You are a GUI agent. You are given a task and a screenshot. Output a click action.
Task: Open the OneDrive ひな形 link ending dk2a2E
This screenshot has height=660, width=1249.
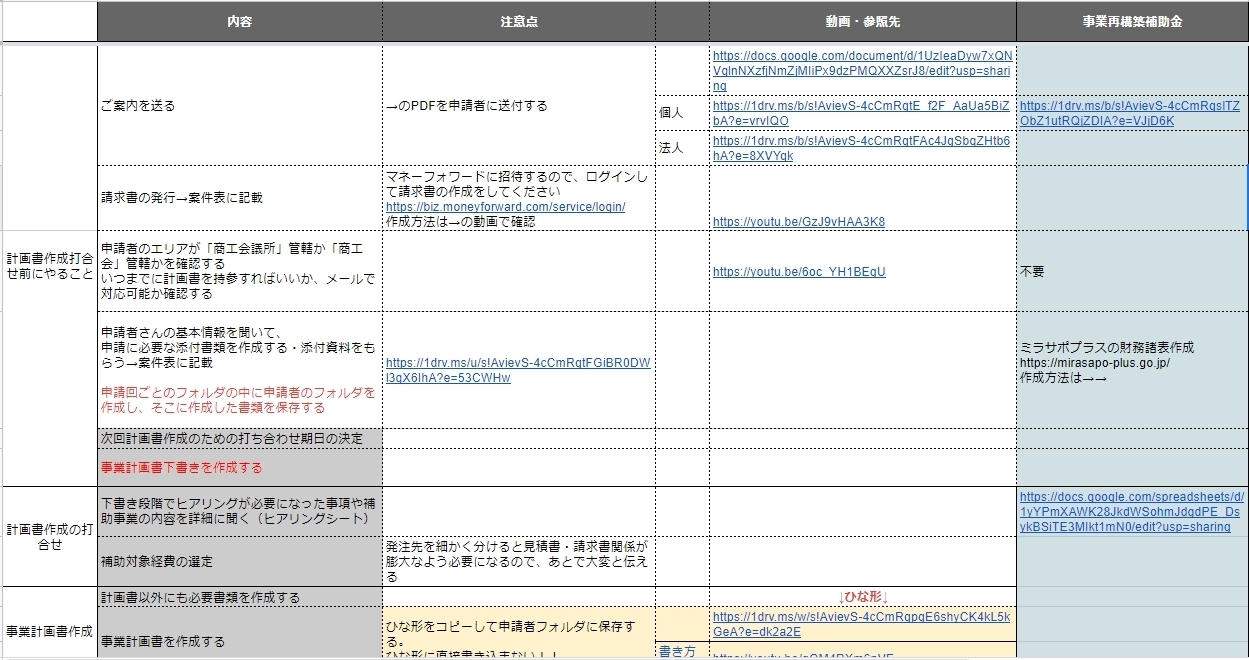click(862, 624)
